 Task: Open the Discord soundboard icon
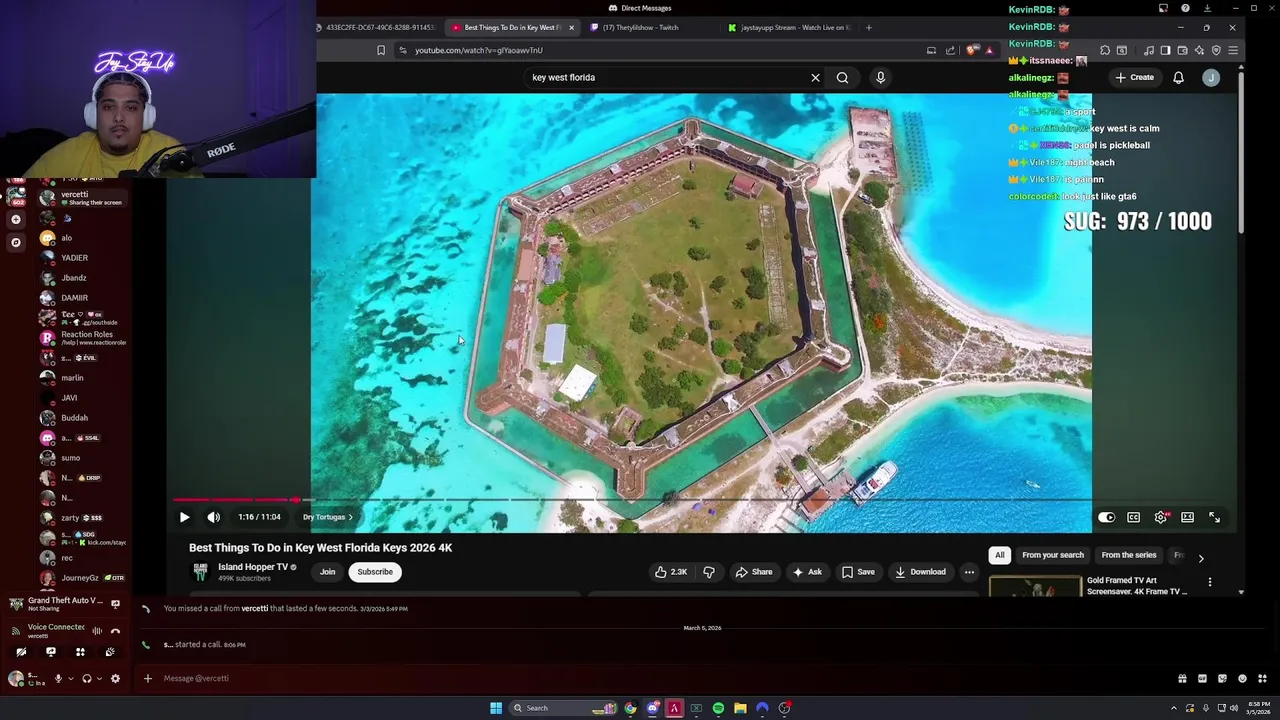110,652
